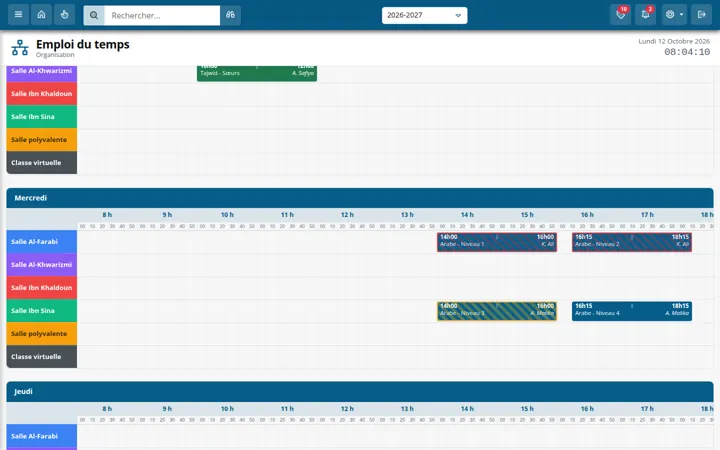Click Salle Ibn Khaldoun label above Mercredi section
Screen dimensions: 720x450
pos(42,94)
